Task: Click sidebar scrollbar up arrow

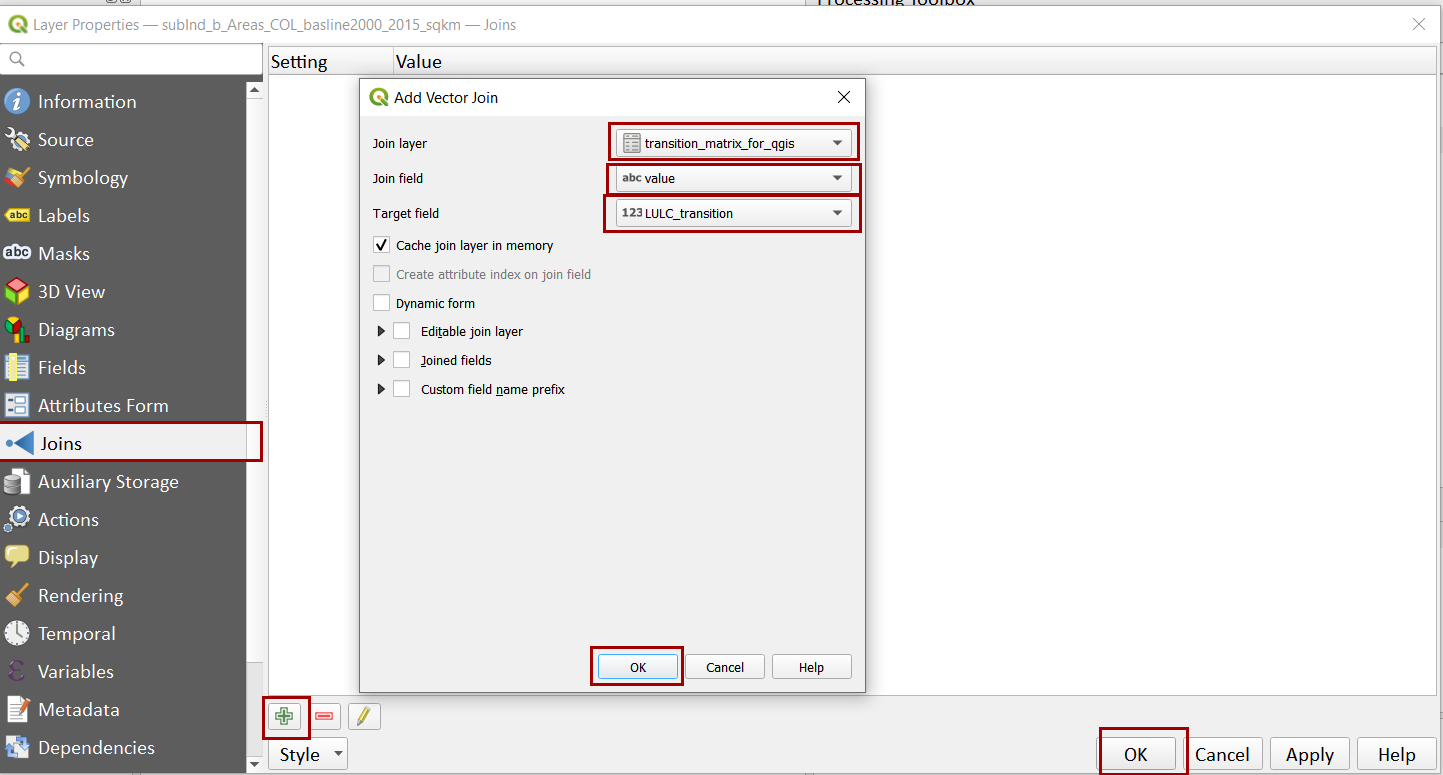Action: tap(255, 90)
